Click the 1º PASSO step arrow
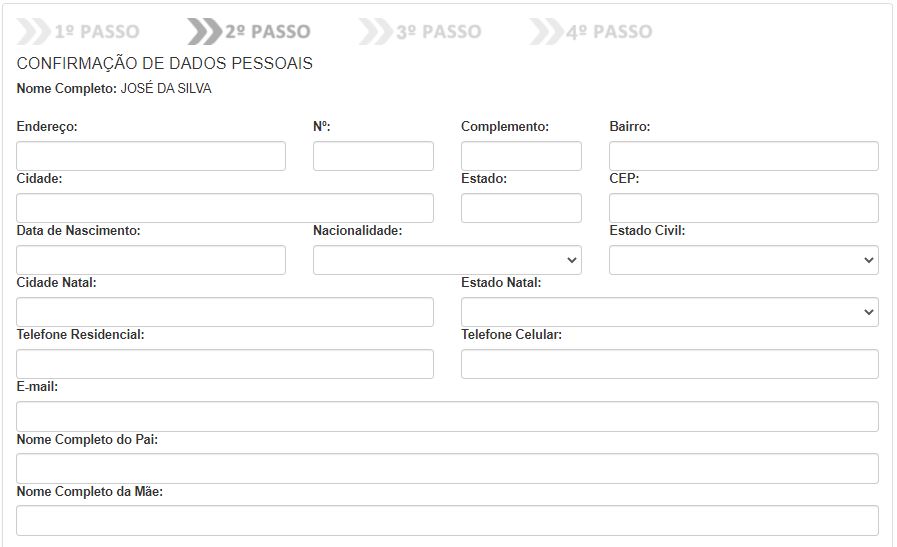Image resolution: width=897 pixels, height=547 pixels. pyautogui.click(x=80, y=32)
